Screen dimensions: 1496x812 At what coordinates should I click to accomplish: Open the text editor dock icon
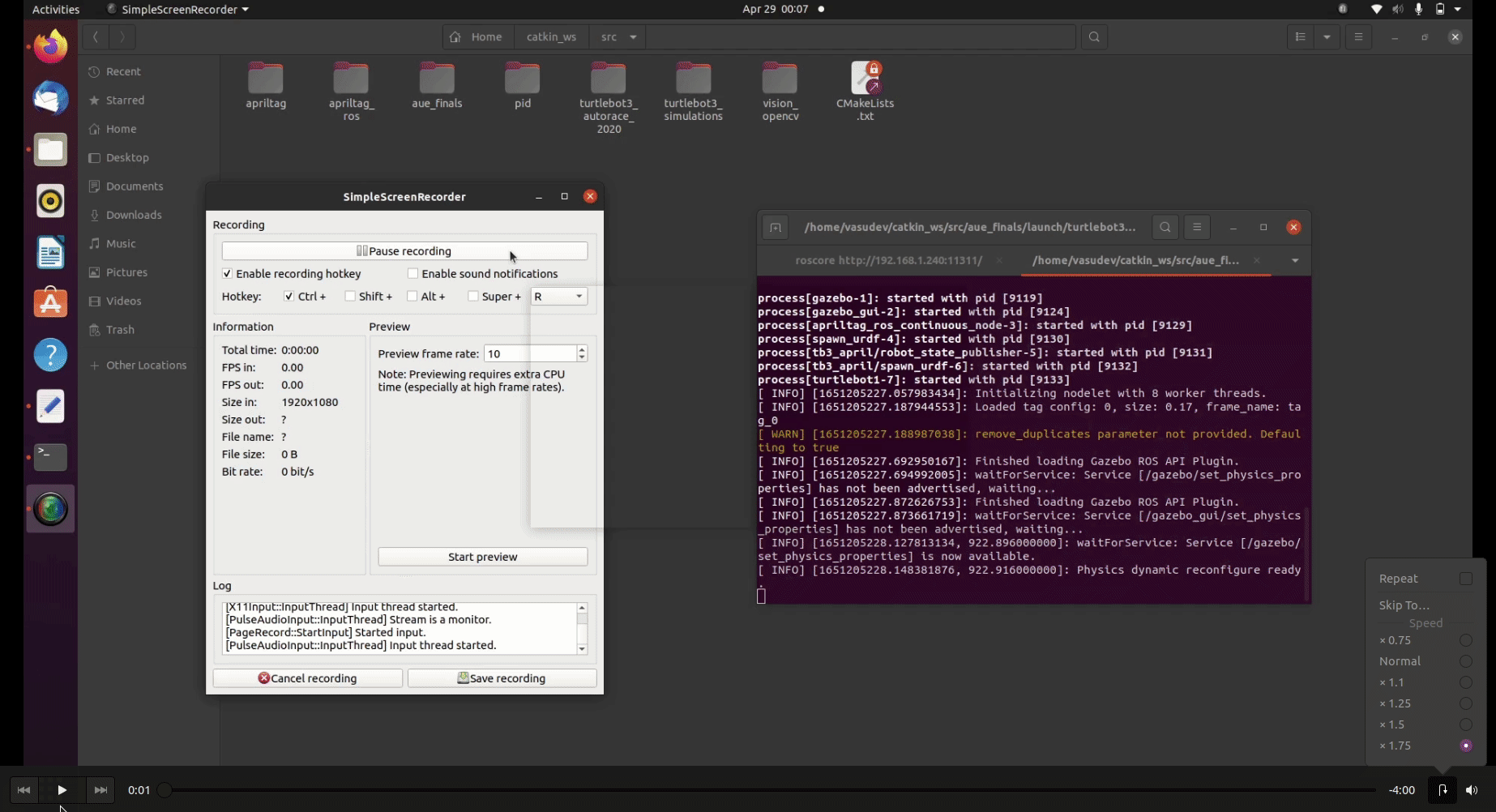50,406
